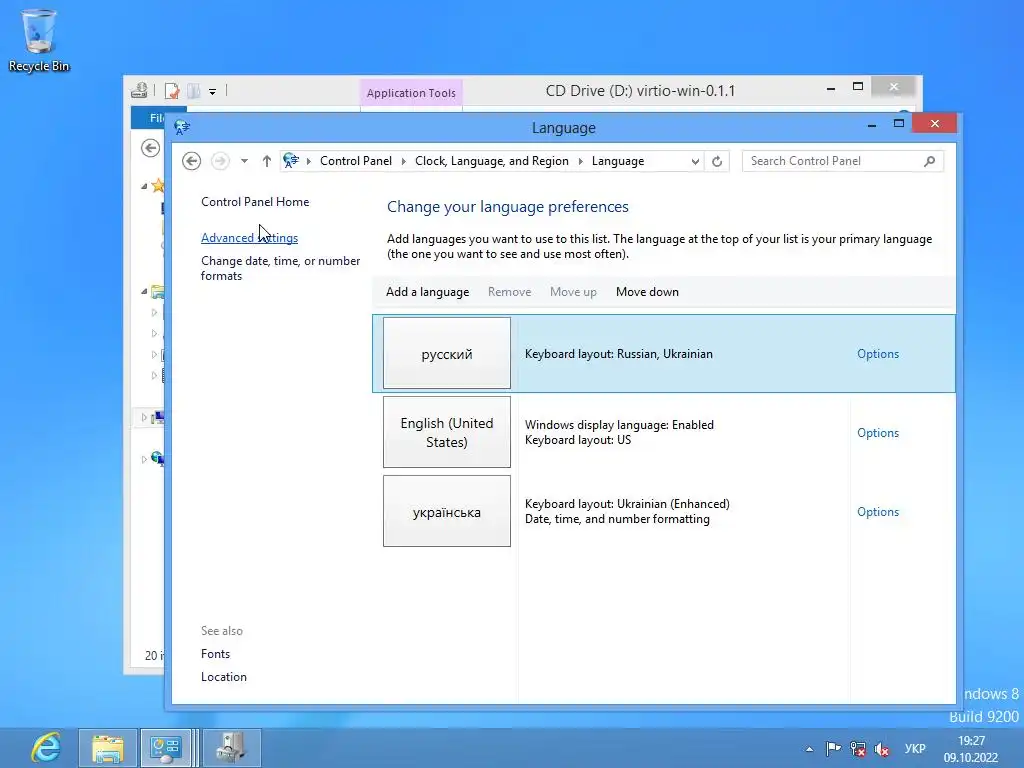Open Advanced settings link
Screen dimensions: 1024x768
249,238
